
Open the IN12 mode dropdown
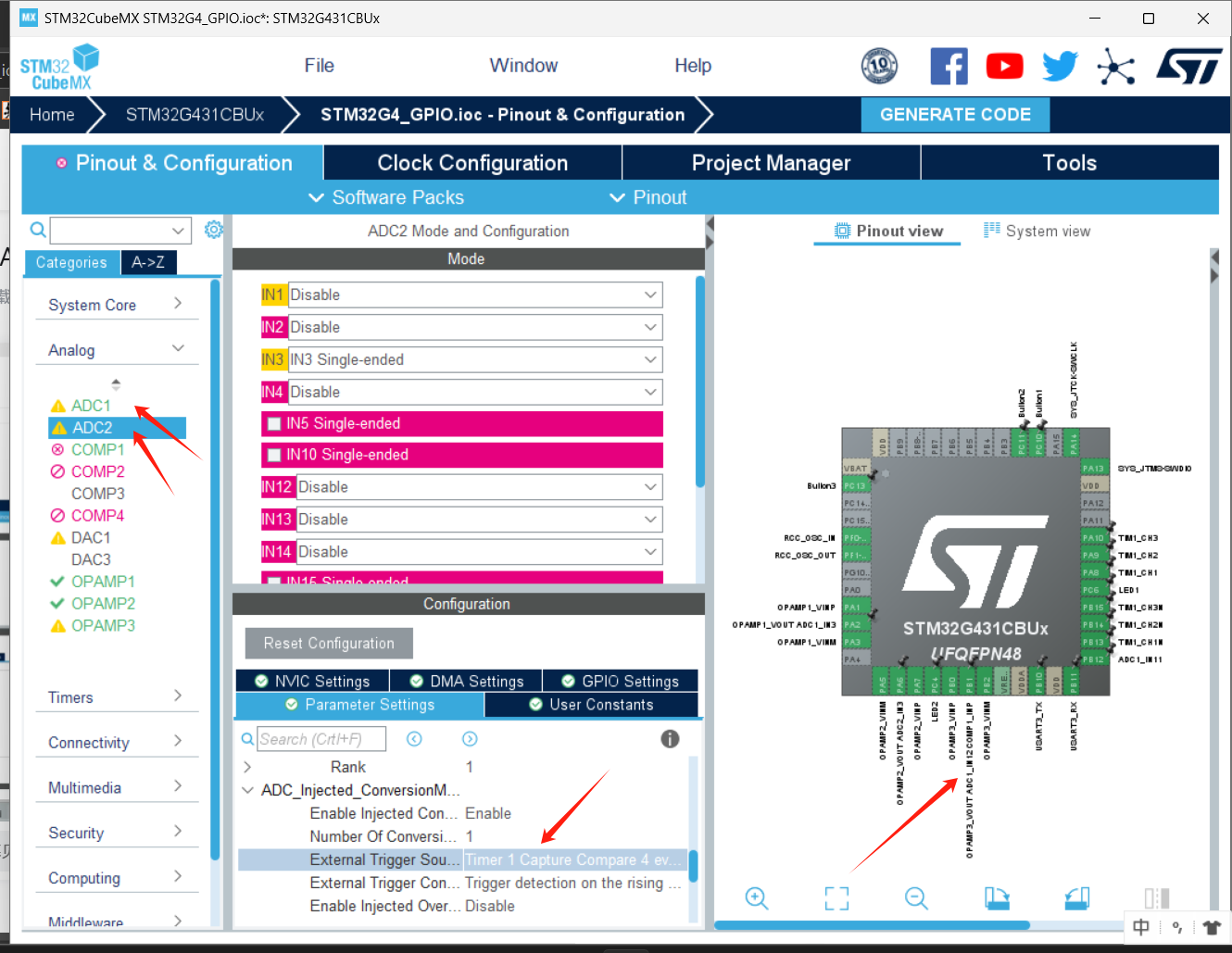point(479,487)
